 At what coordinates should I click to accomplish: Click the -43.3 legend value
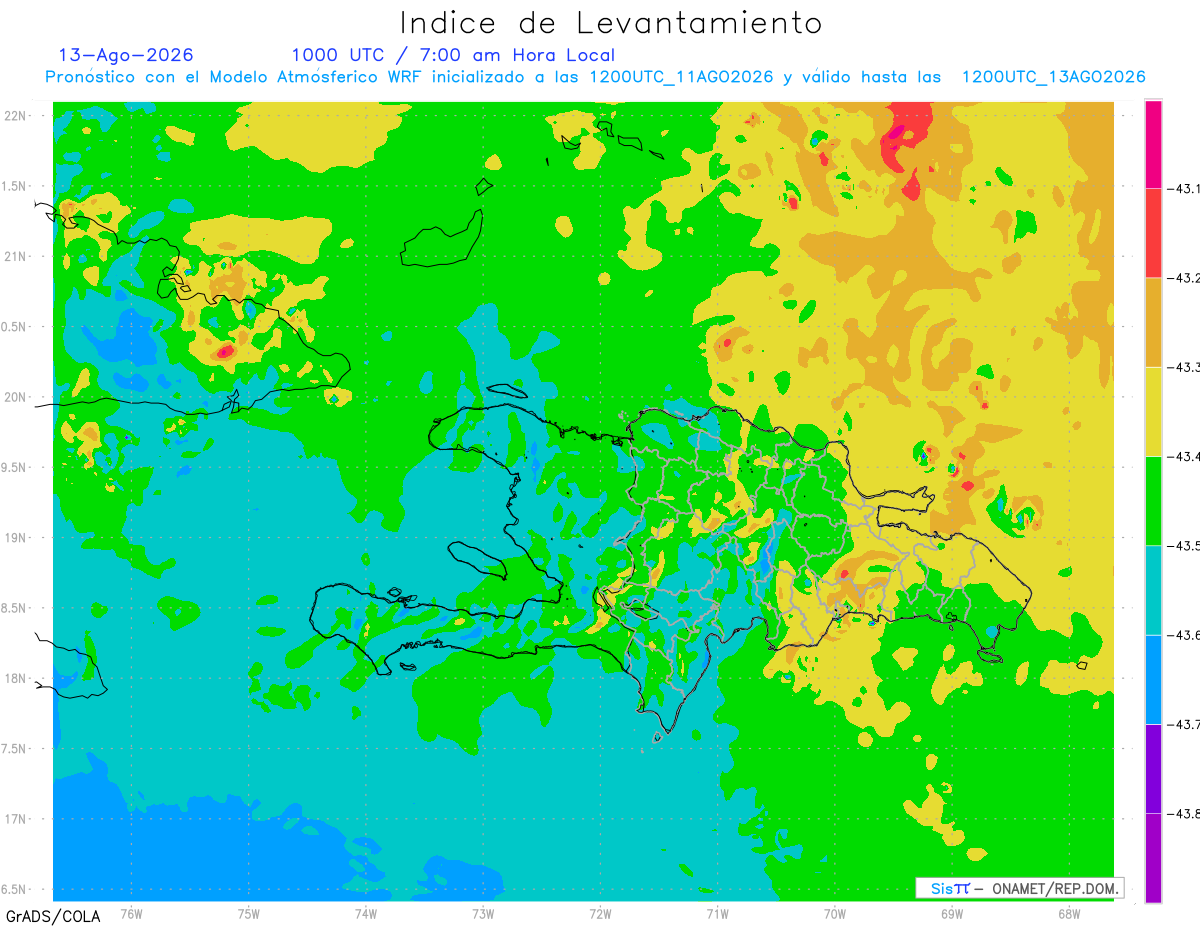coord(1183,367)
